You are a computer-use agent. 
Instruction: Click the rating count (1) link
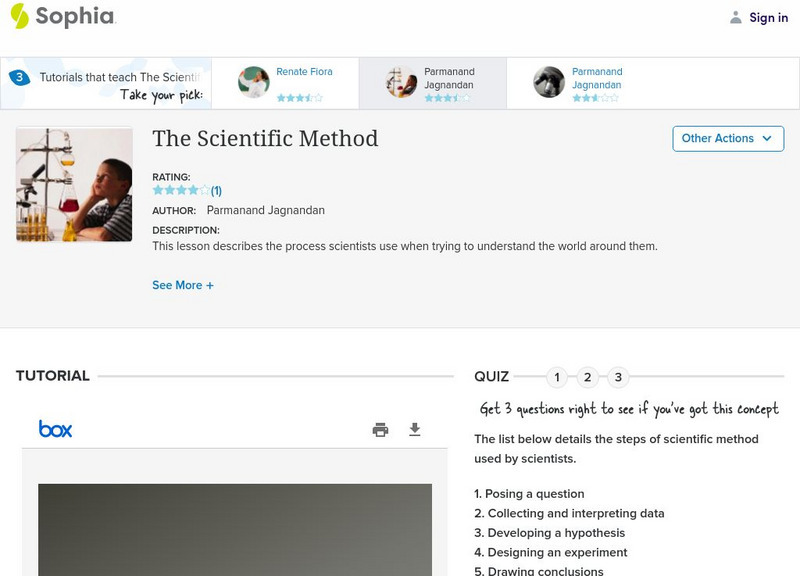216,190
